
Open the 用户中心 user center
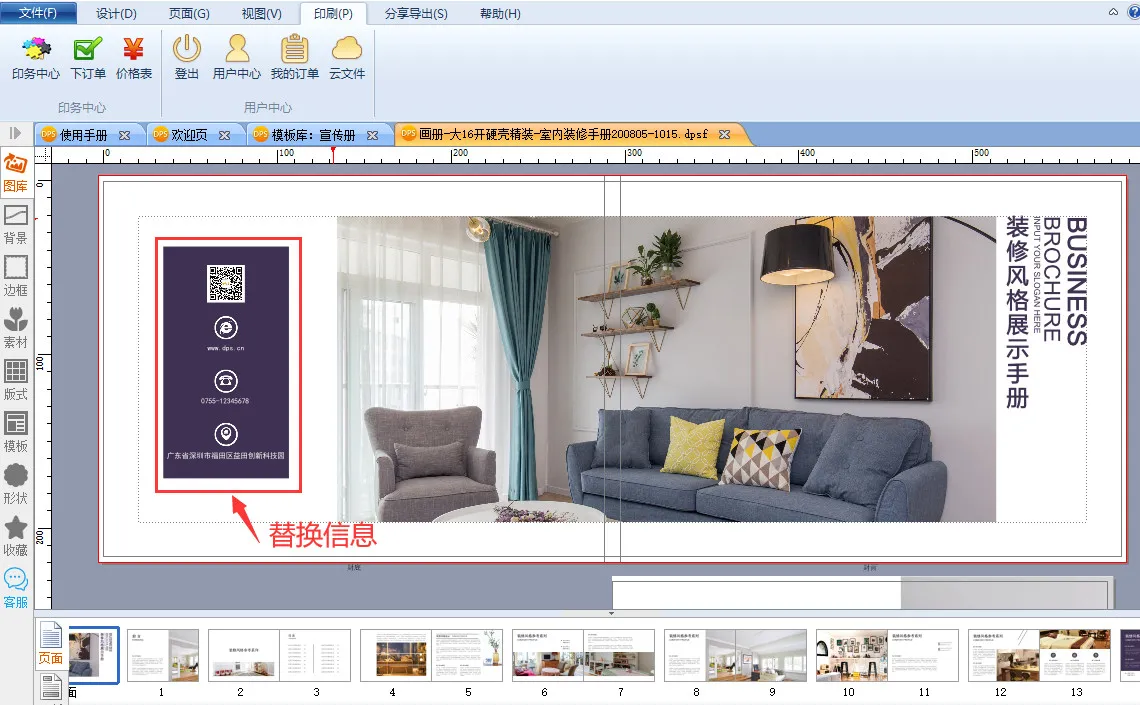pyautogui.click(x=237, y=58)
